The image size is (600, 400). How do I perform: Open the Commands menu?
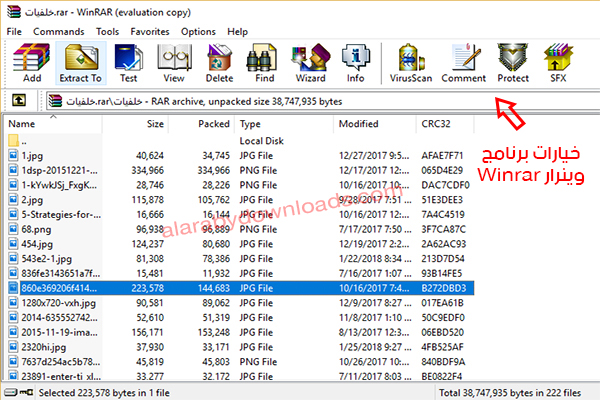click(x=59, y=31)
